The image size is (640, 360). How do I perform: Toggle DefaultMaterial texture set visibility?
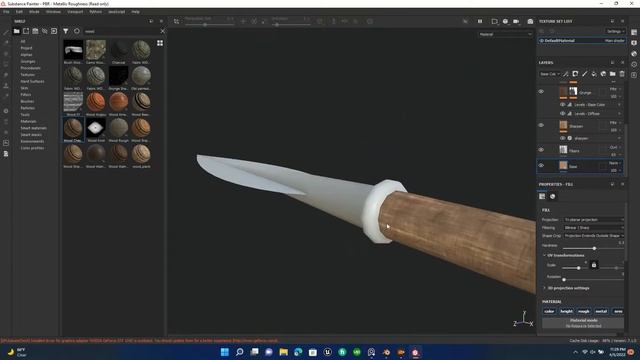pos(542,41)
